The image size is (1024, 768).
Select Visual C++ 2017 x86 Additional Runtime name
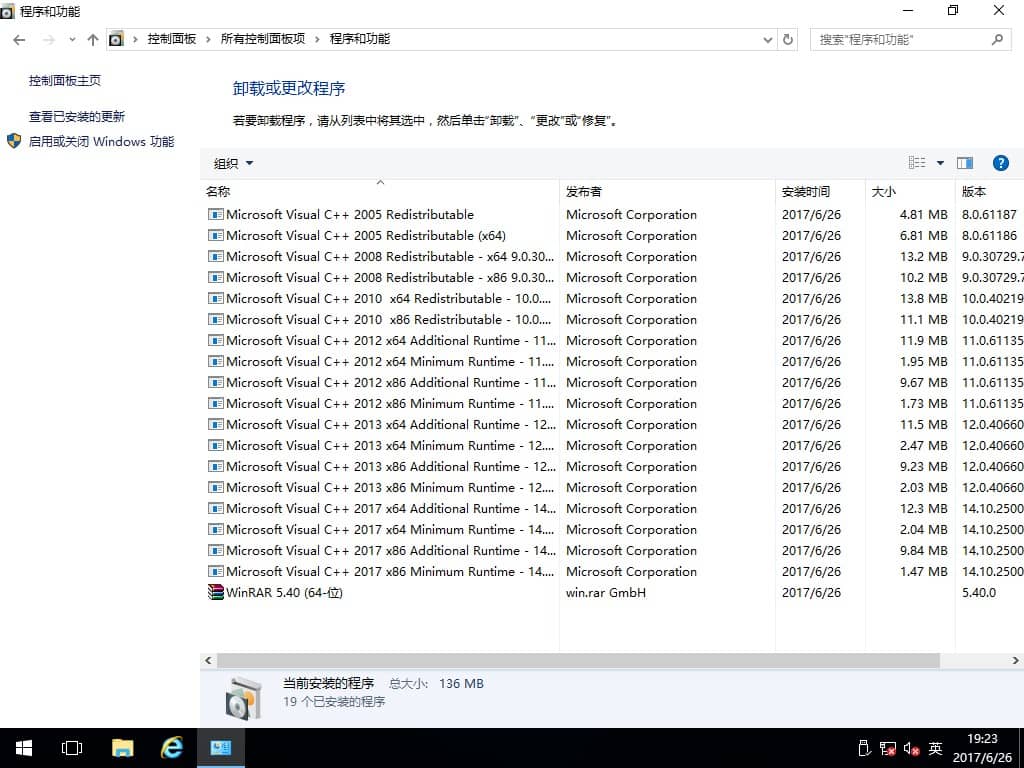391,551
